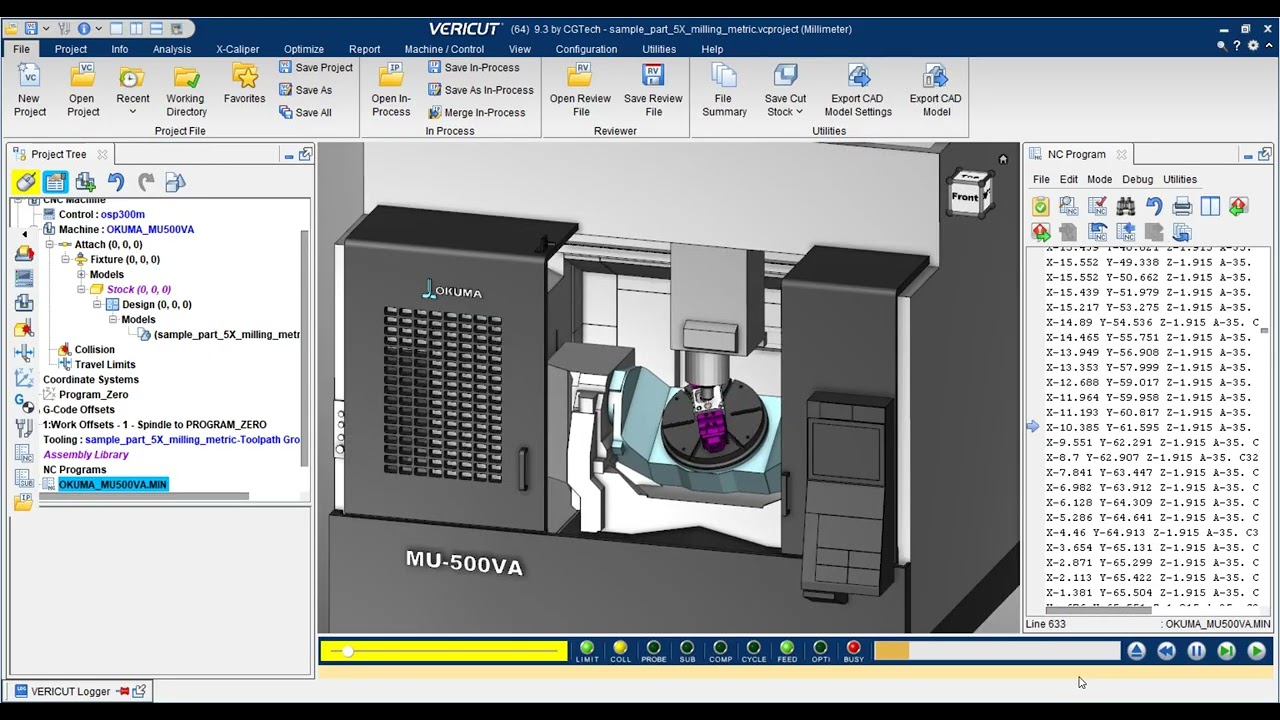Image resolution: width=1280 pixels, height=720 pixels.
Task: Open Mode menu in NC Program panel
Action: [x=1099, y=179]
